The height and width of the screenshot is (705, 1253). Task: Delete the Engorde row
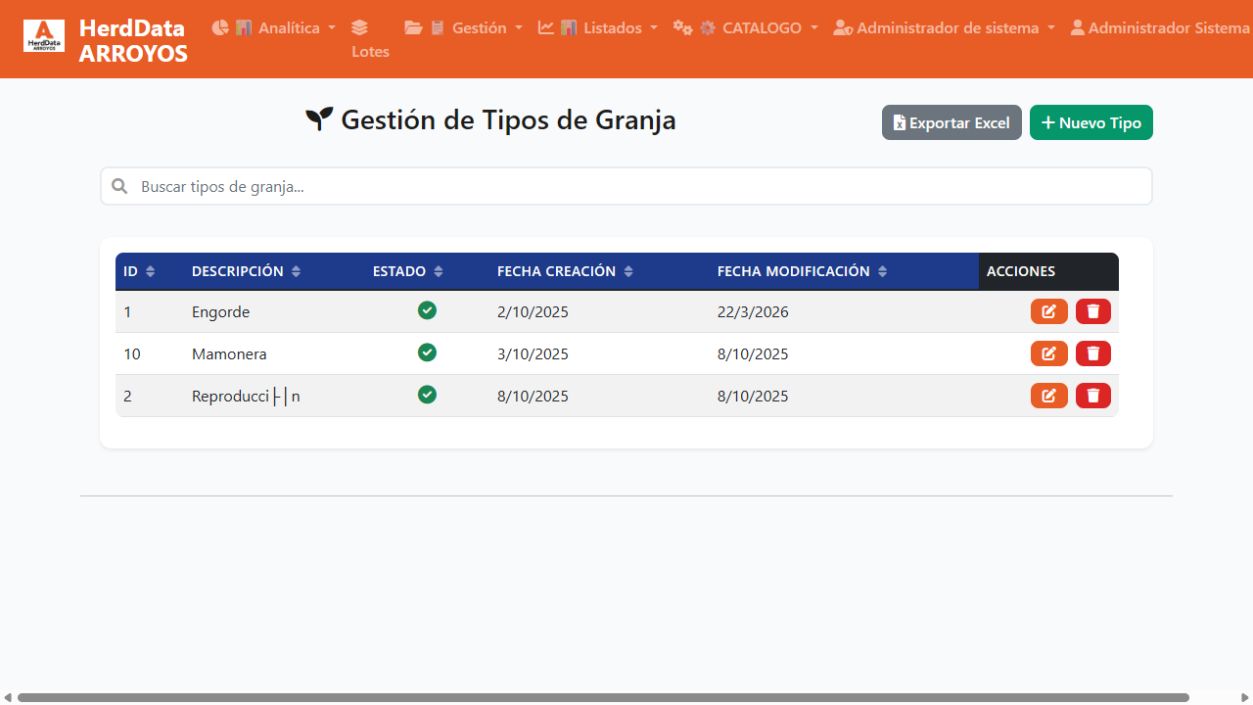point(1093,311)
